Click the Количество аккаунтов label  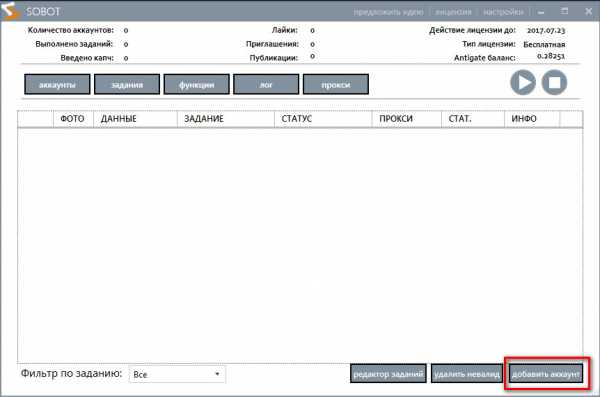point(71,30)
